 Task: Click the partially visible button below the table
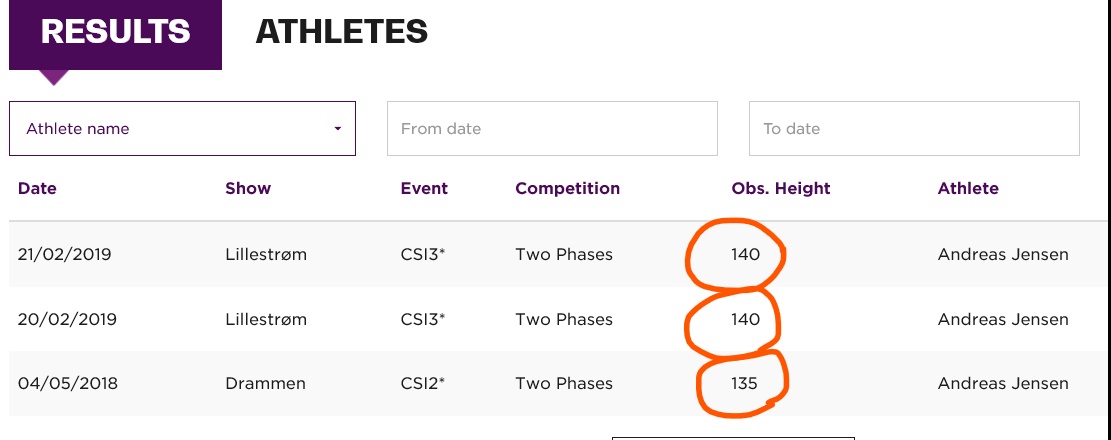(733, 439)
